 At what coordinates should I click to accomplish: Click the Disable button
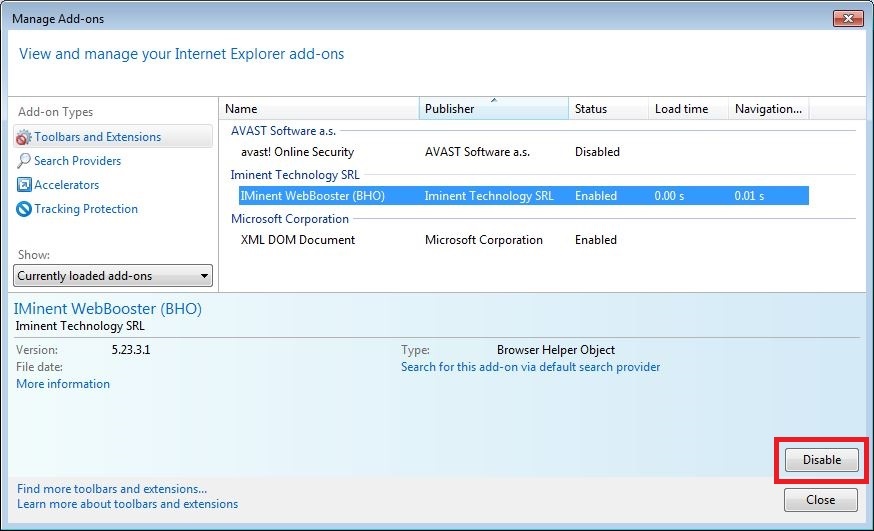click(x=822, y=460)
